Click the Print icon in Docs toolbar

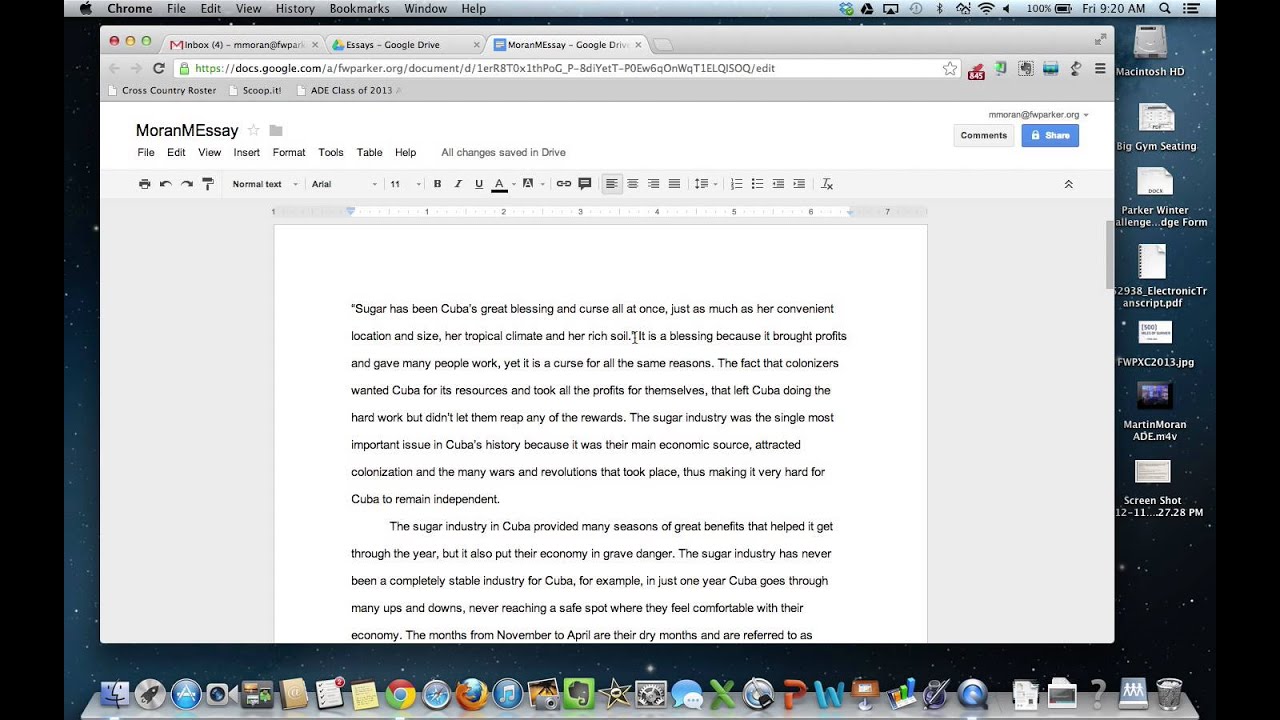pyautogui.click(x=145, y=184)
